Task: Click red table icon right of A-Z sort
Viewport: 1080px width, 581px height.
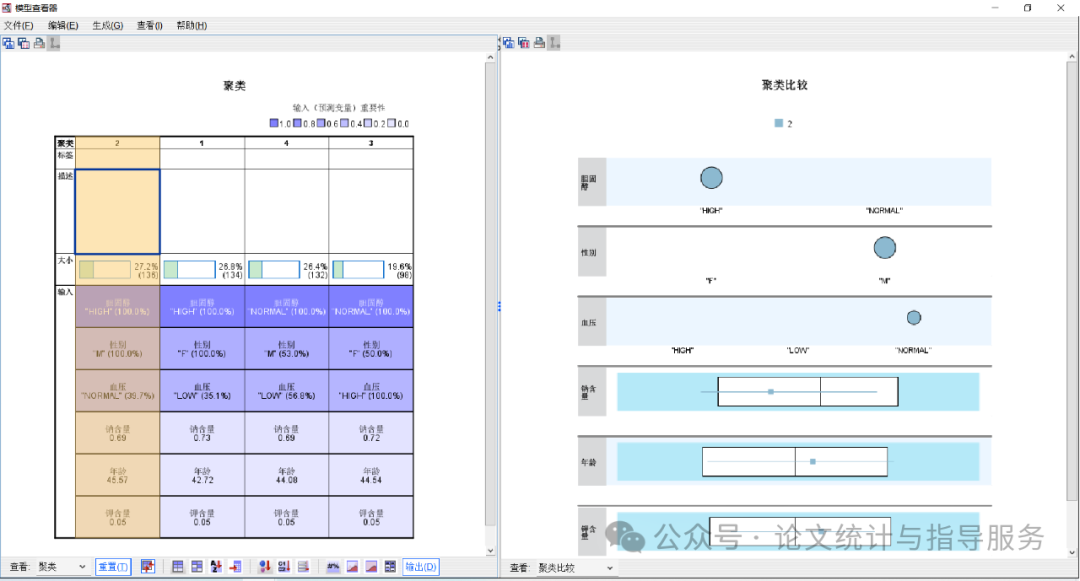Action: click(x=235, y=567)
